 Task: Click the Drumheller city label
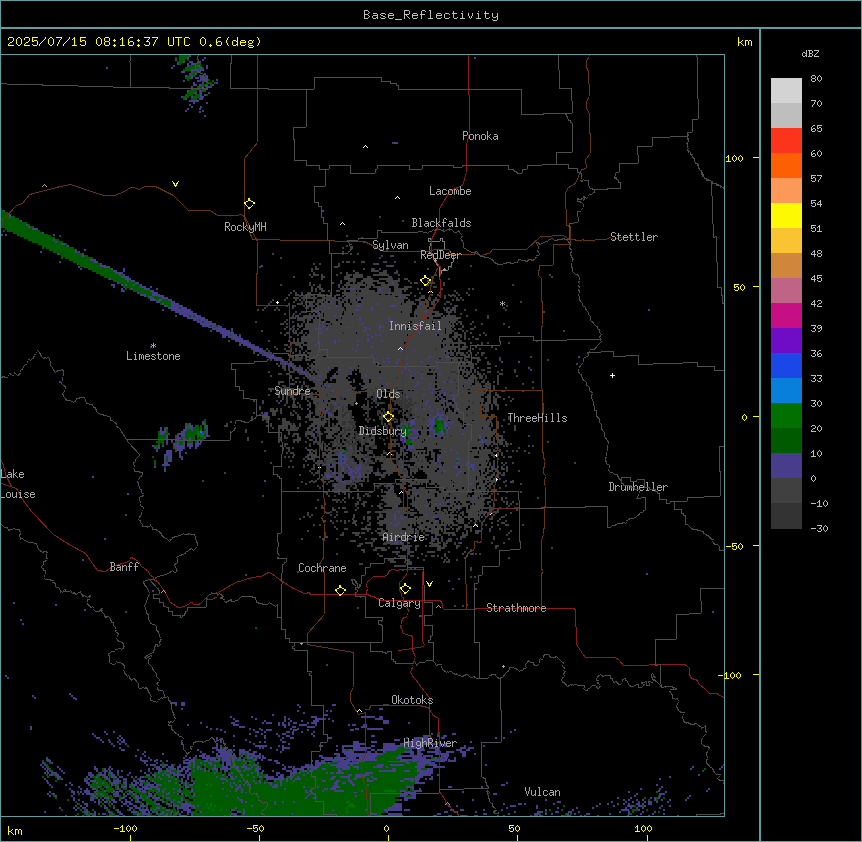click(638, 487)
